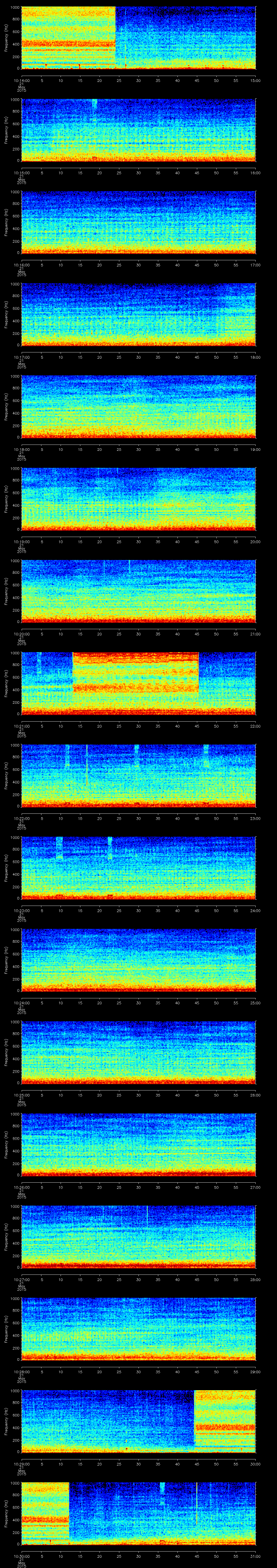Click the 16:00 end time label

click(x=256, y=173)
